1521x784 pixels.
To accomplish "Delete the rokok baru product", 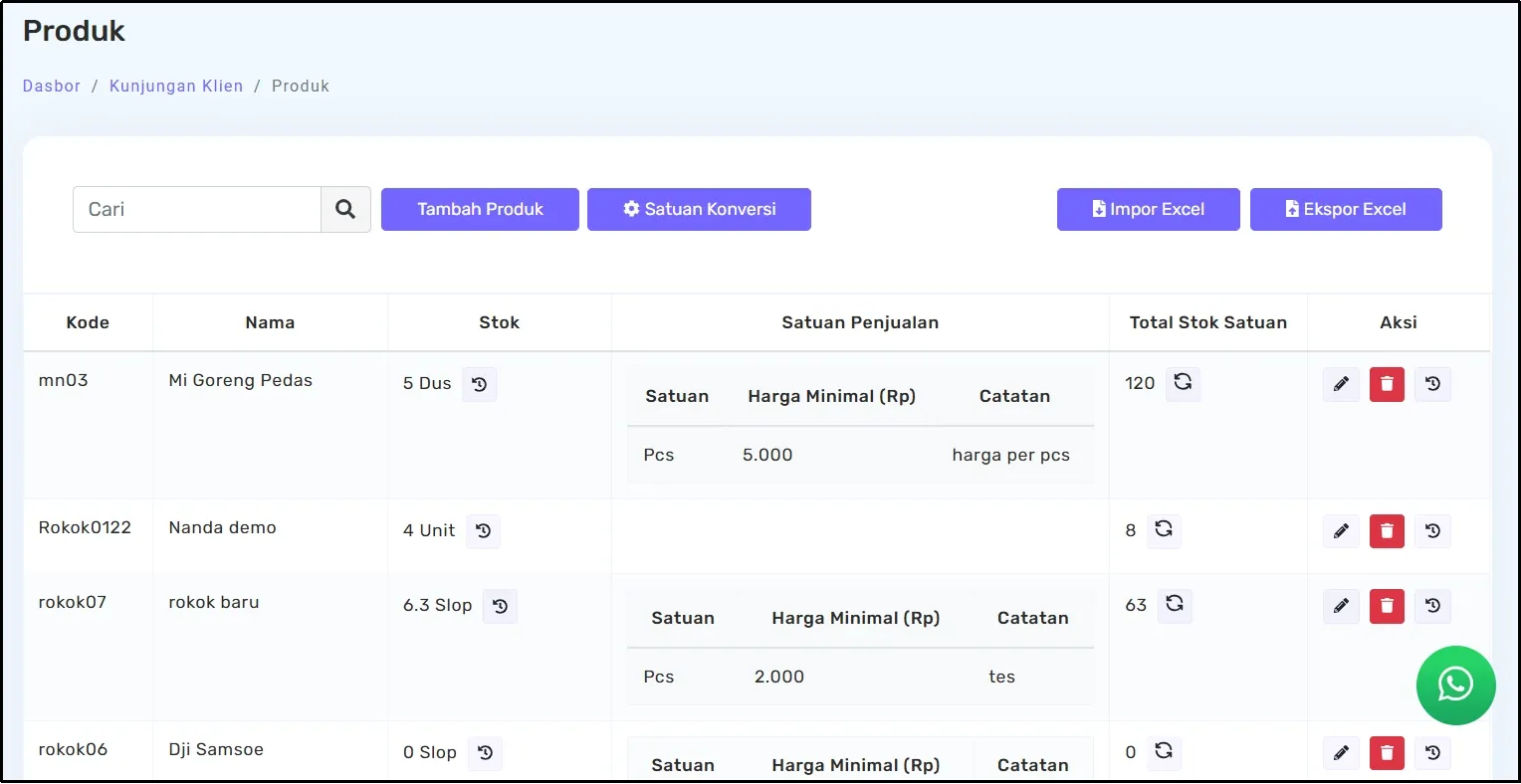I will (1387, 606).
